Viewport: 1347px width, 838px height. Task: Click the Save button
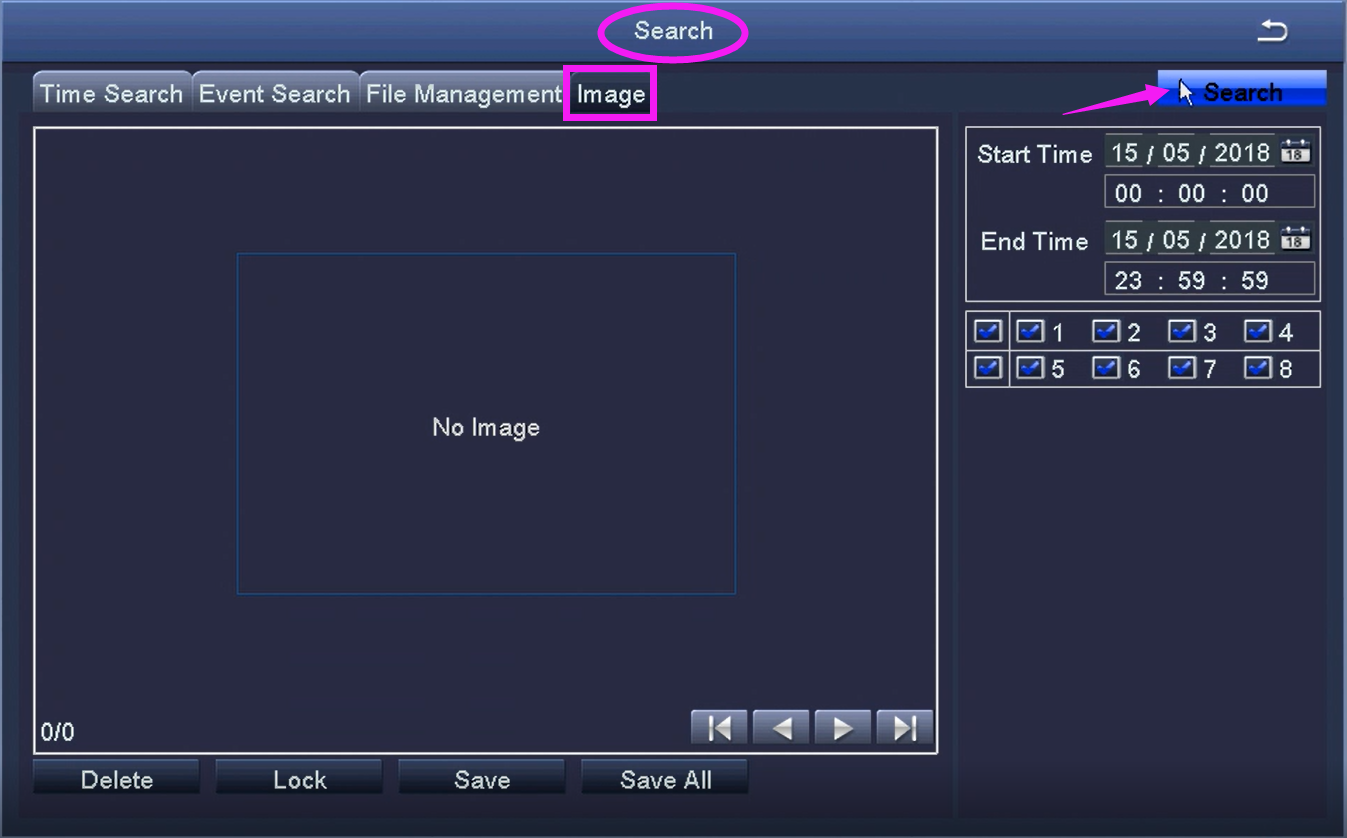[x=482, y=779]
